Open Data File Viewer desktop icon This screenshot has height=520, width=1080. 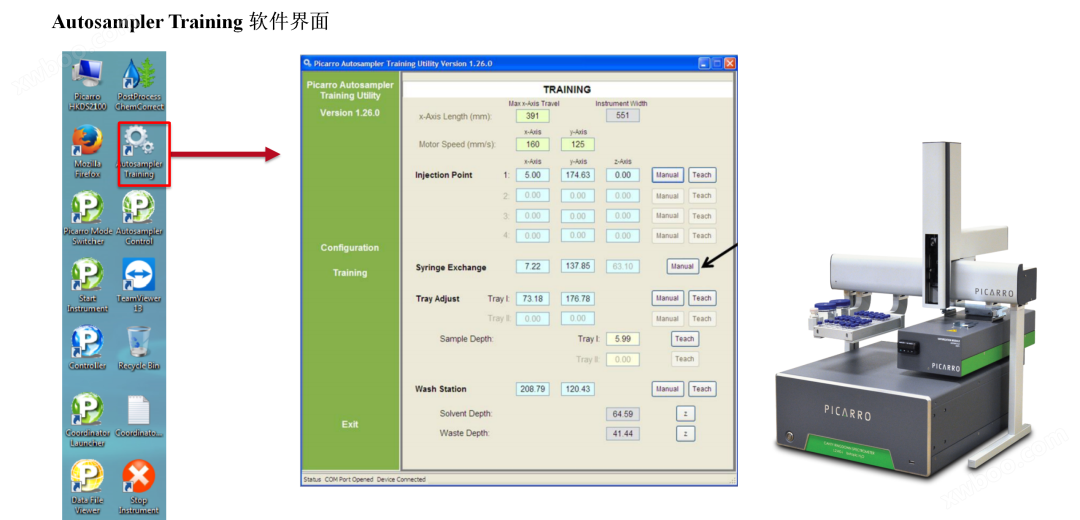coord(87,488)
